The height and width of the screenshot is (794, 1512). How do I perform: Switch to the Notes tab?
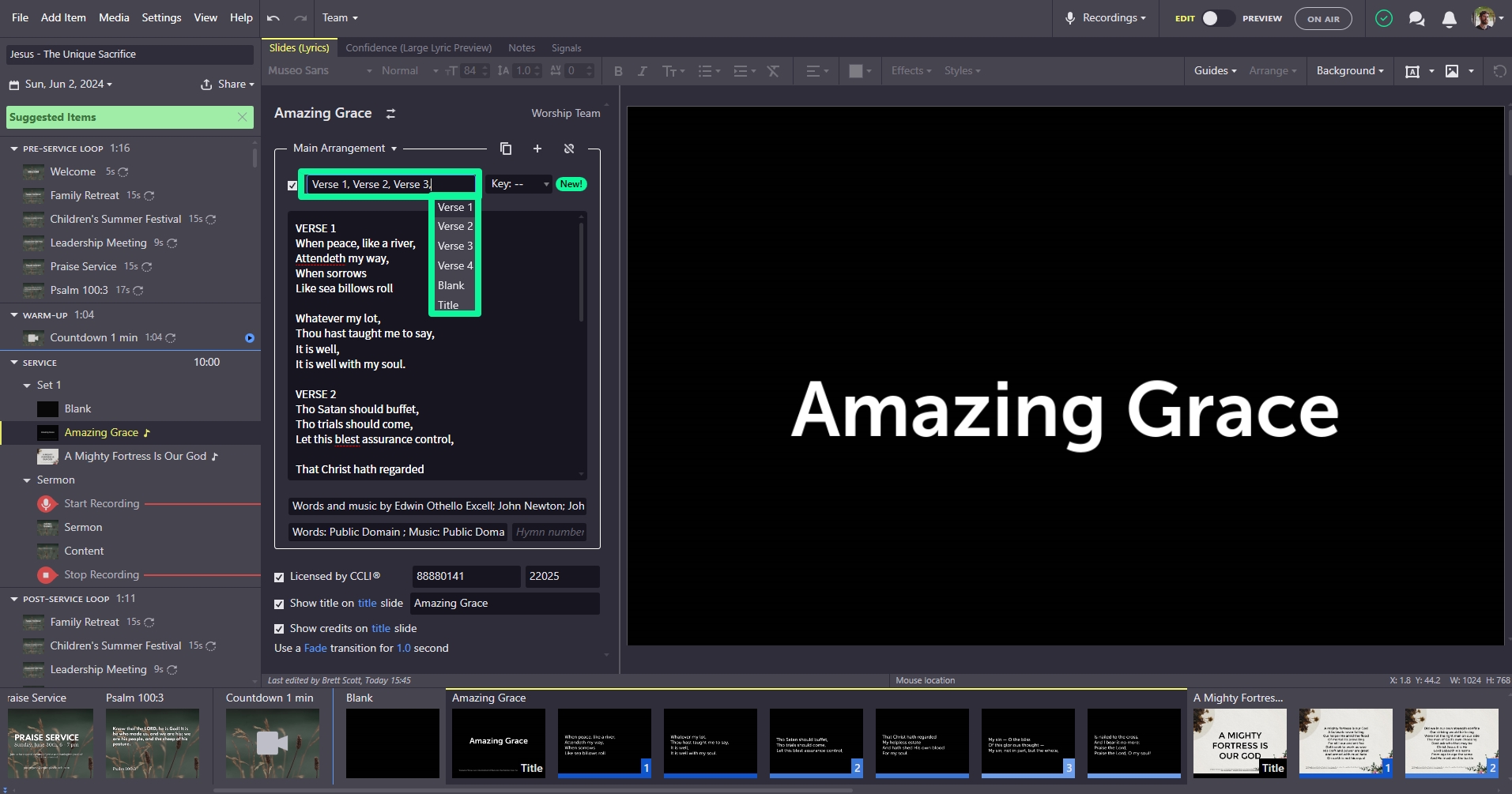click(x=522, y=48)
